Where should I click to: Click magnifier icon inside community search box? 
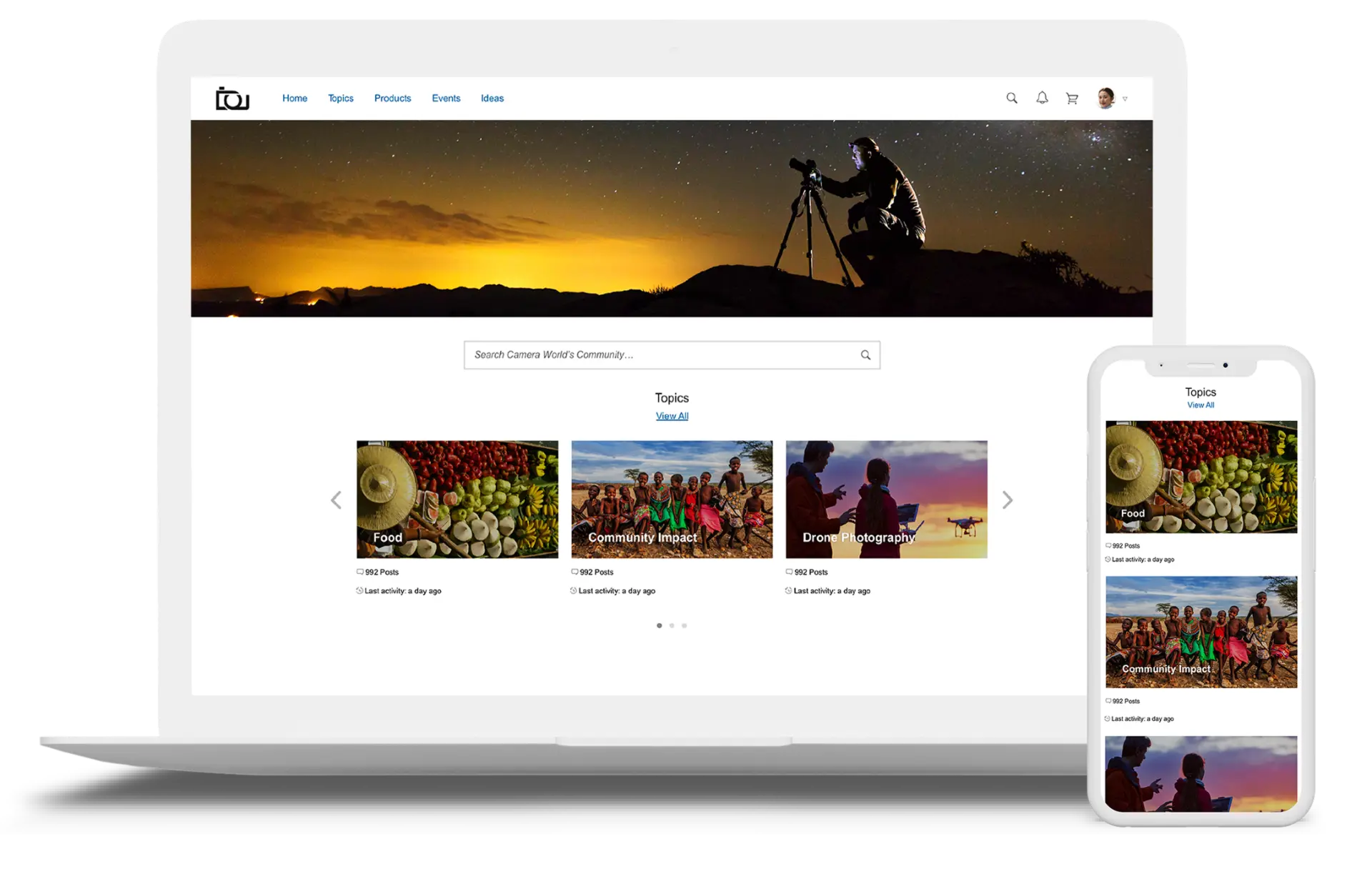tap(865, 355)
